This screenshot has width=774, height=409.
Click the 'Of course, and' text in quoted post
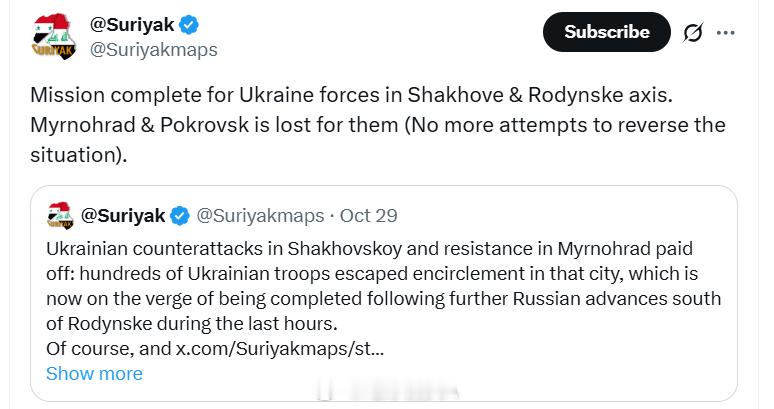[x=109, y=348]
